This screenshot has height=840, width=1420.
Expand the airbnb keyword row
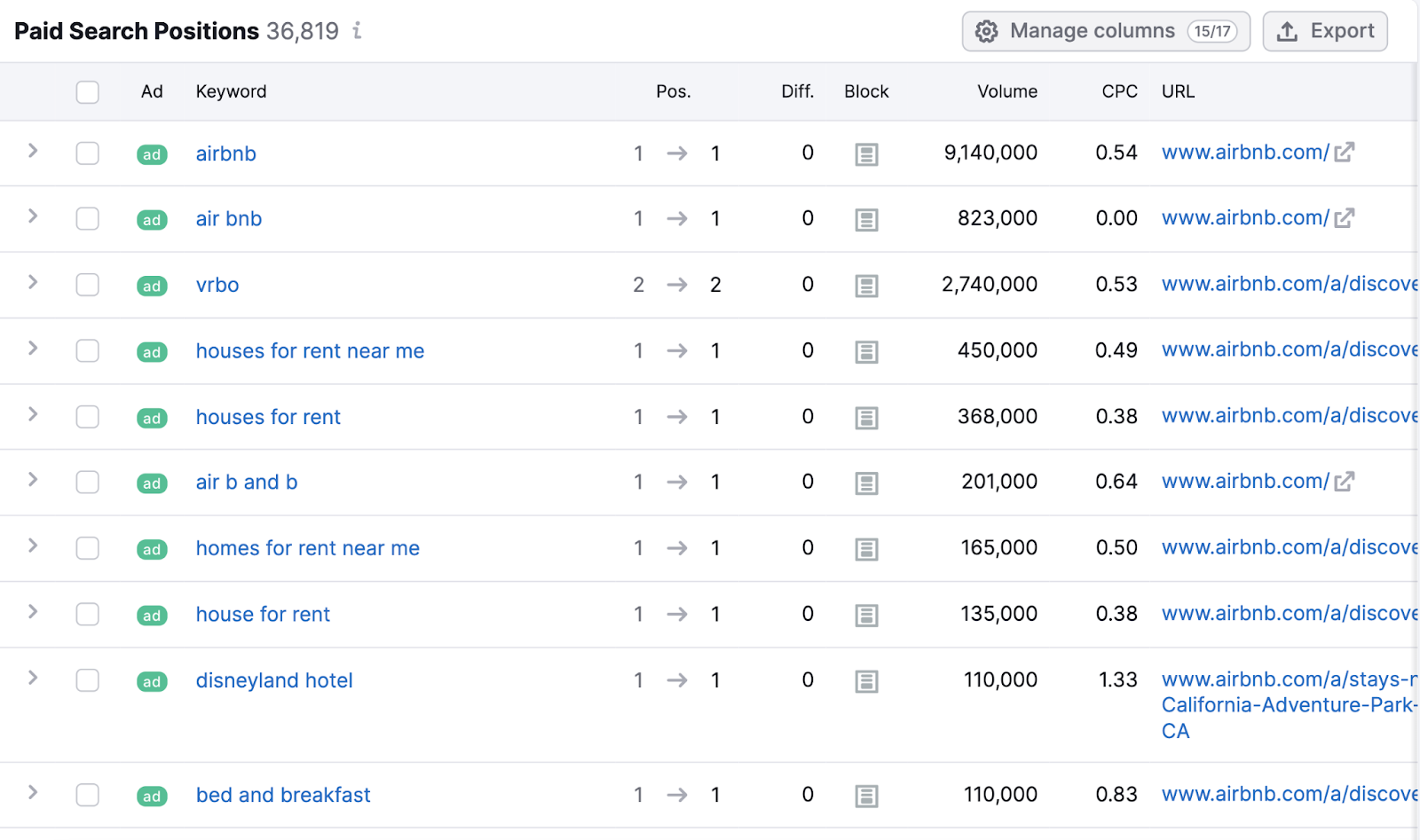(x=33, y=151)
